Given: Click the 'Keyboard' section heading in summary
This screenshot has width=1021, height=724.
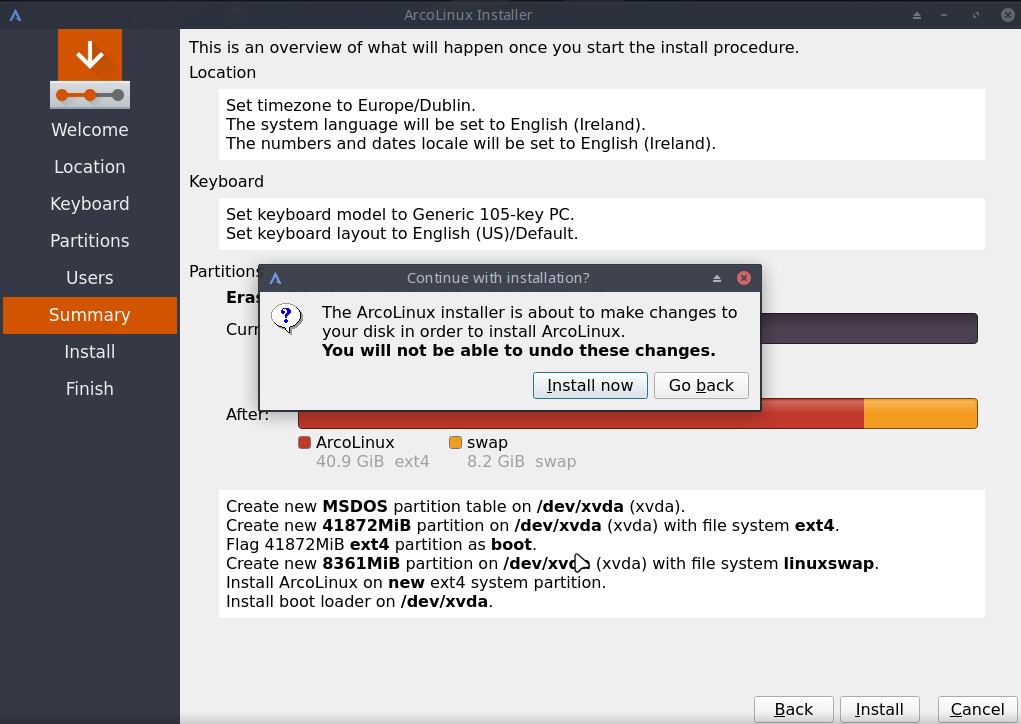Looking at the screenshot, I should (x=226, y=182).
